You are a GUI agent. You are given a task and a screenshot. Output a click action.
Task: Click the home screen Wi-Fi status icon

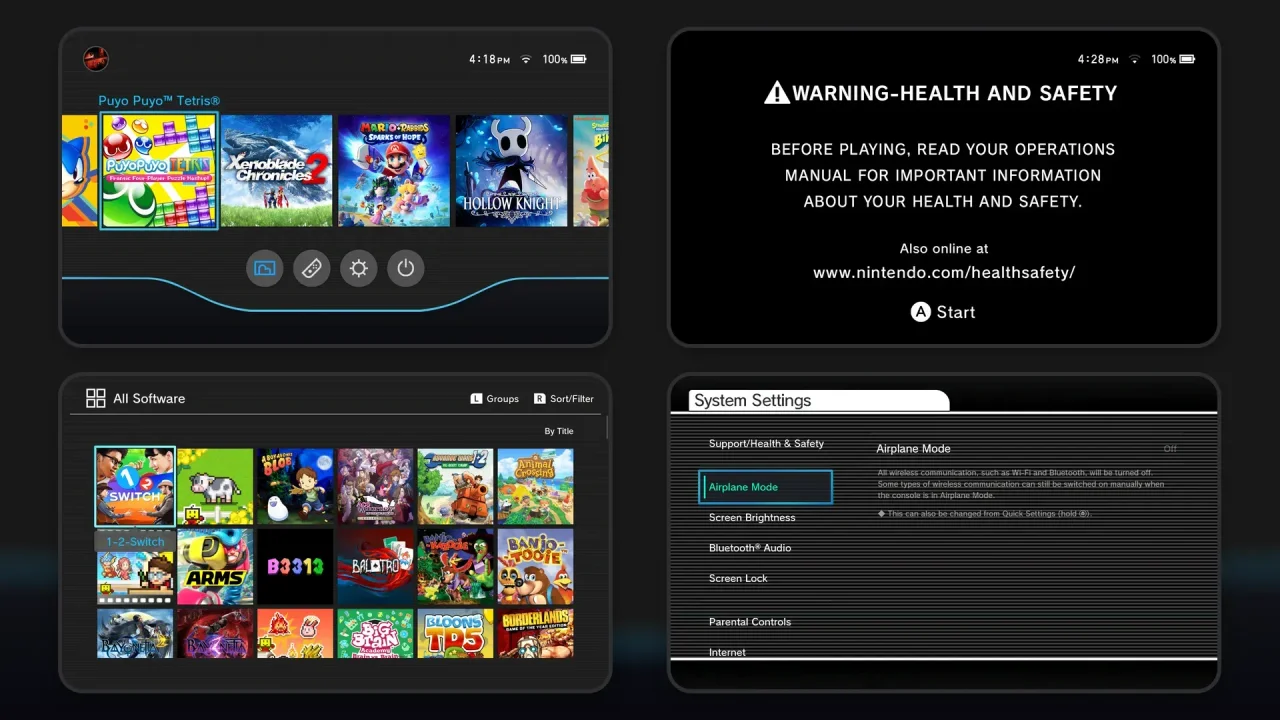pos(526,60)
